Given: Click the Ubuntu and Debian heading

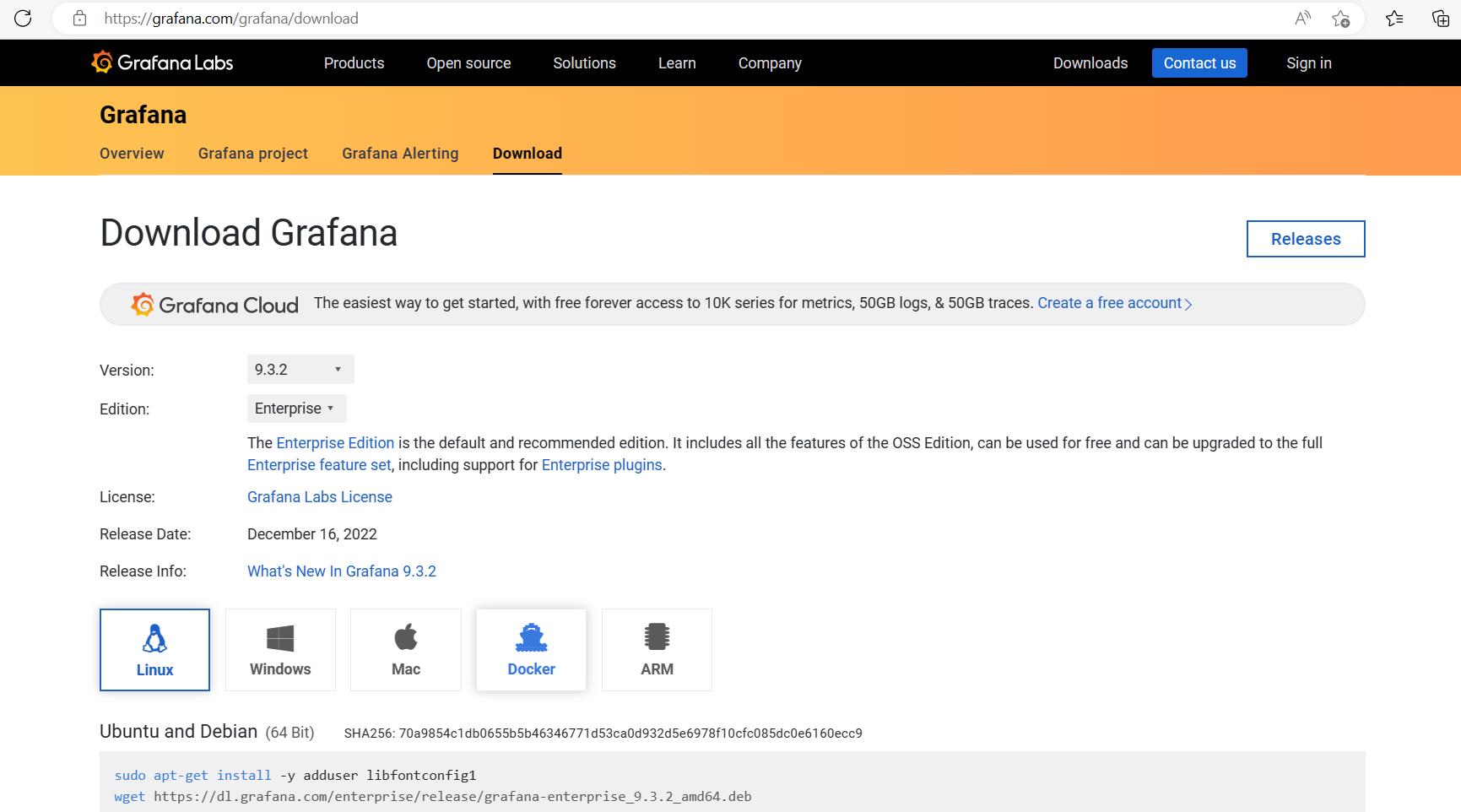Looking at the screenshot, I should tap(178, 732).
